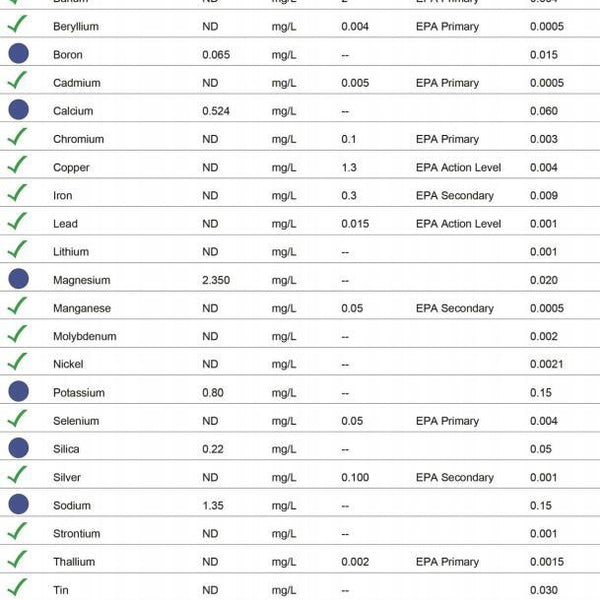Click the Manganese EPA Secondary label
Viewport: 600px width, 600px height.
(x=454, y=309)
